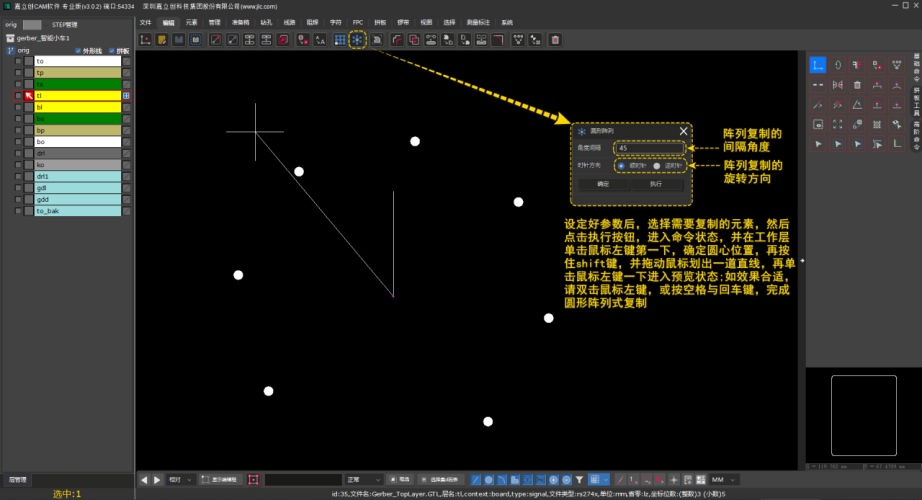Click the empty text field in the bottom bar
Image resolution: width=922 pixels, height=500 pixels.
point(303,480)
